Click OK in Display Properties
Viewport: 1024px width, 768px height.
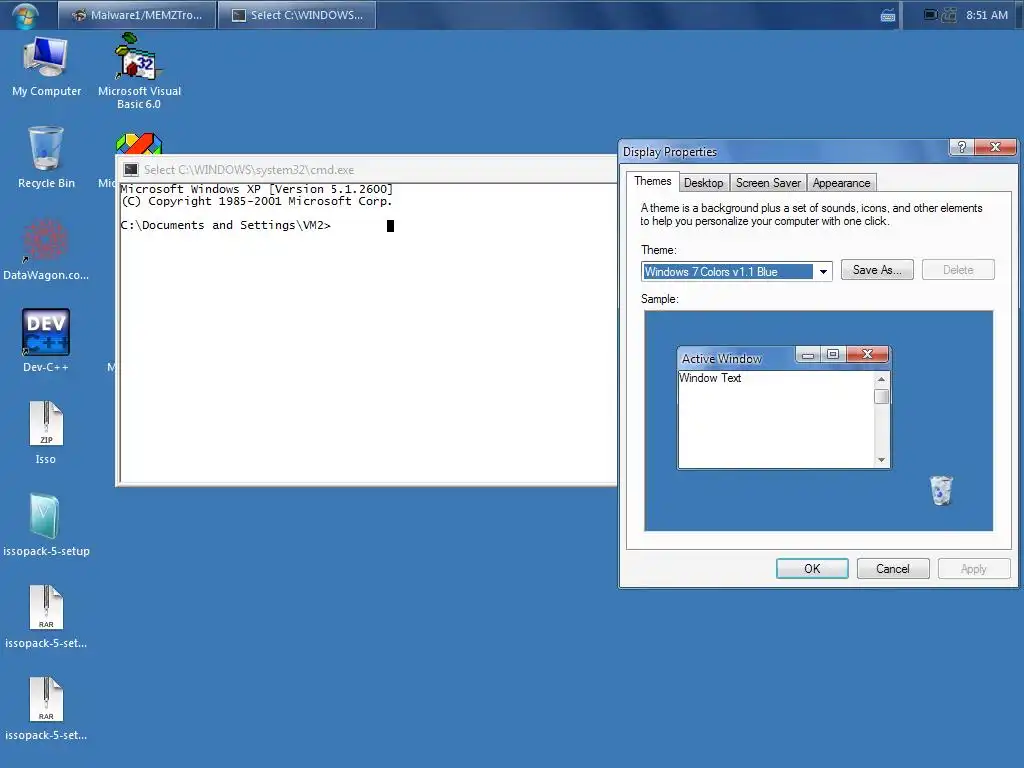(812, 569)
